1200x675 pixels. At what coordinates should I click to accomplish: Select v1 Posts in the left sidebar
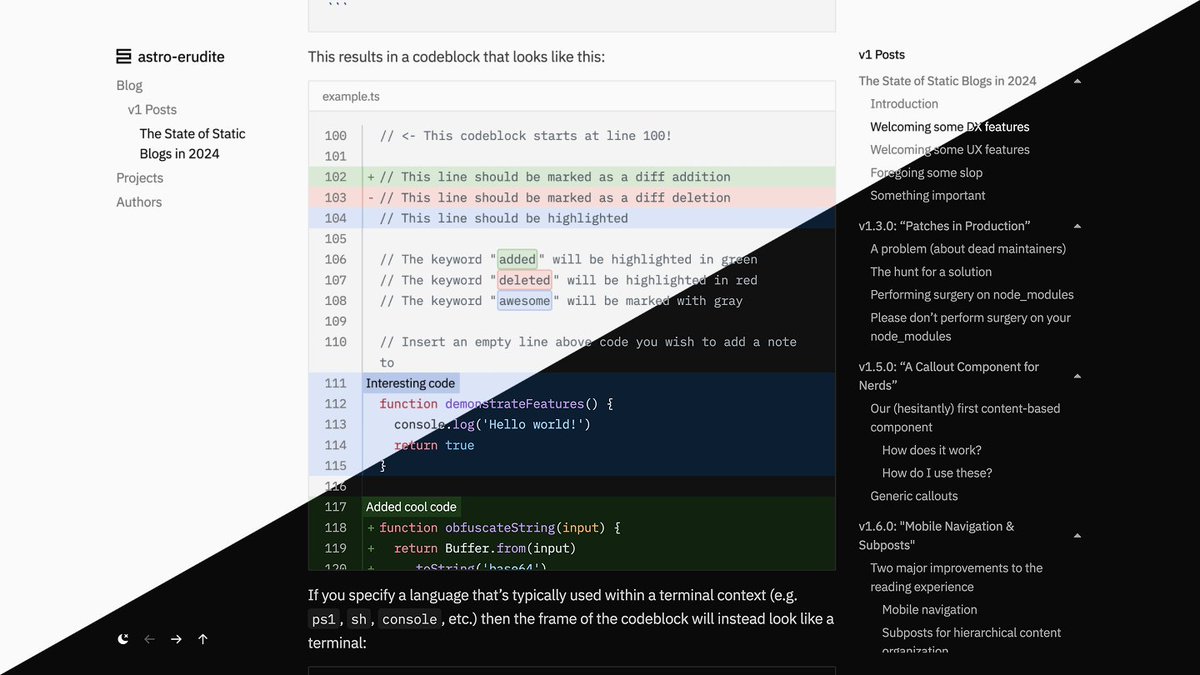point(152,110)
